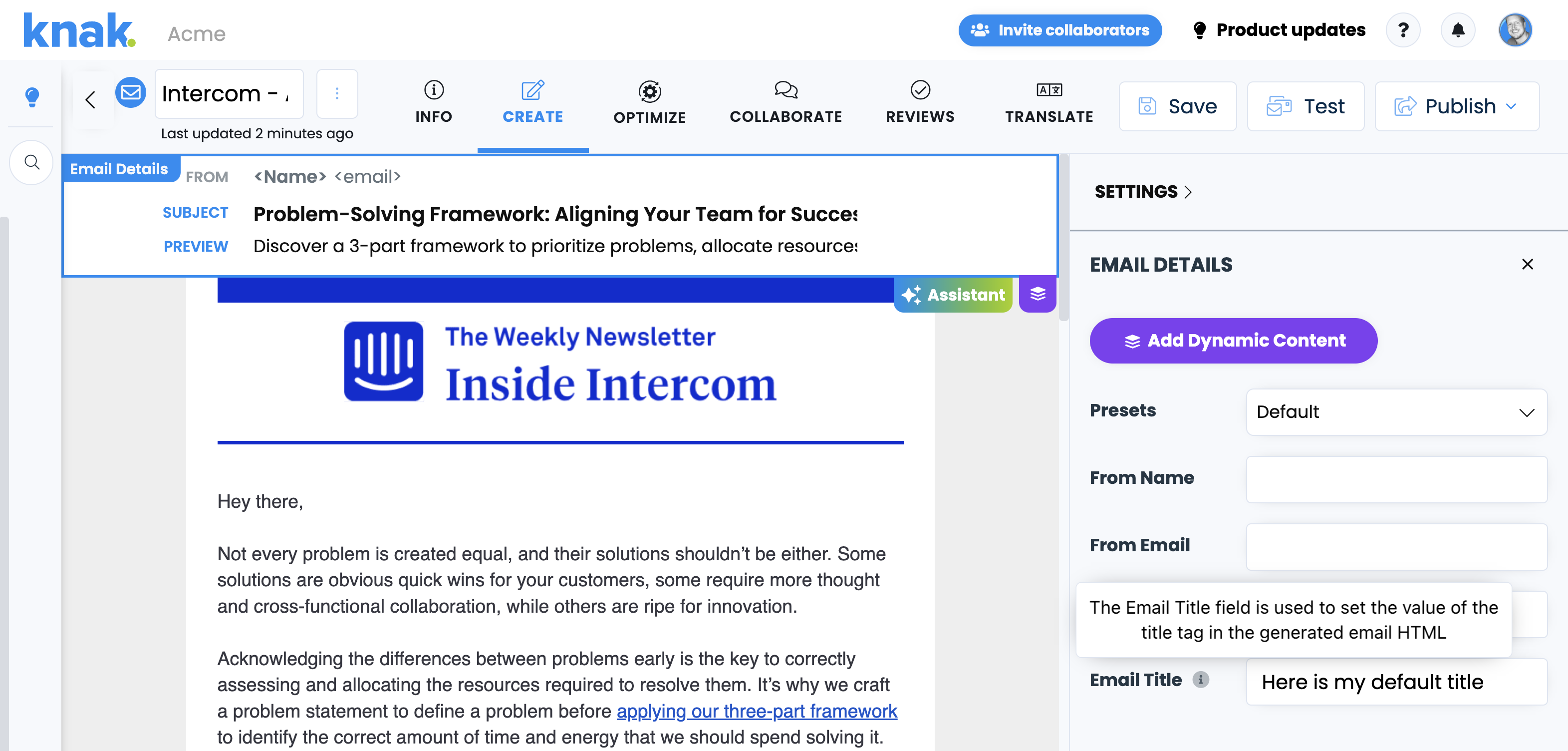Open the TRANSLATE tab
Screen dimensions: 1568x751
(1049, 102)
